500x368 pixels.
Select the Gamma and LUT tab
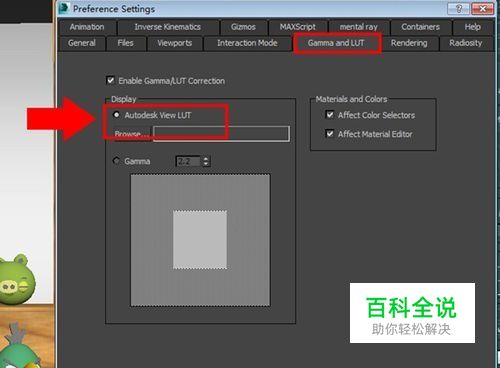point(336,43)
